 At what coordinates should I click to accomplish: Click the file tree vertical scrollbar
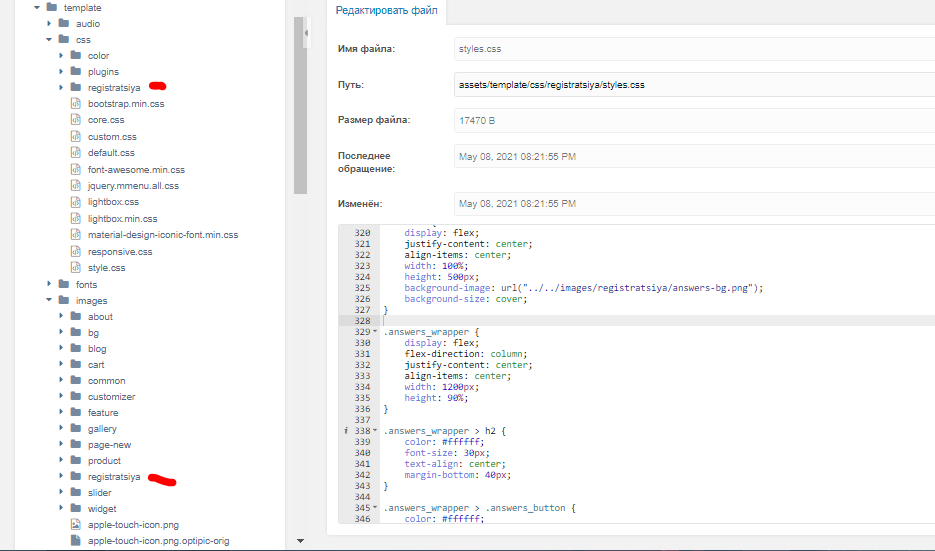(300, 100)
